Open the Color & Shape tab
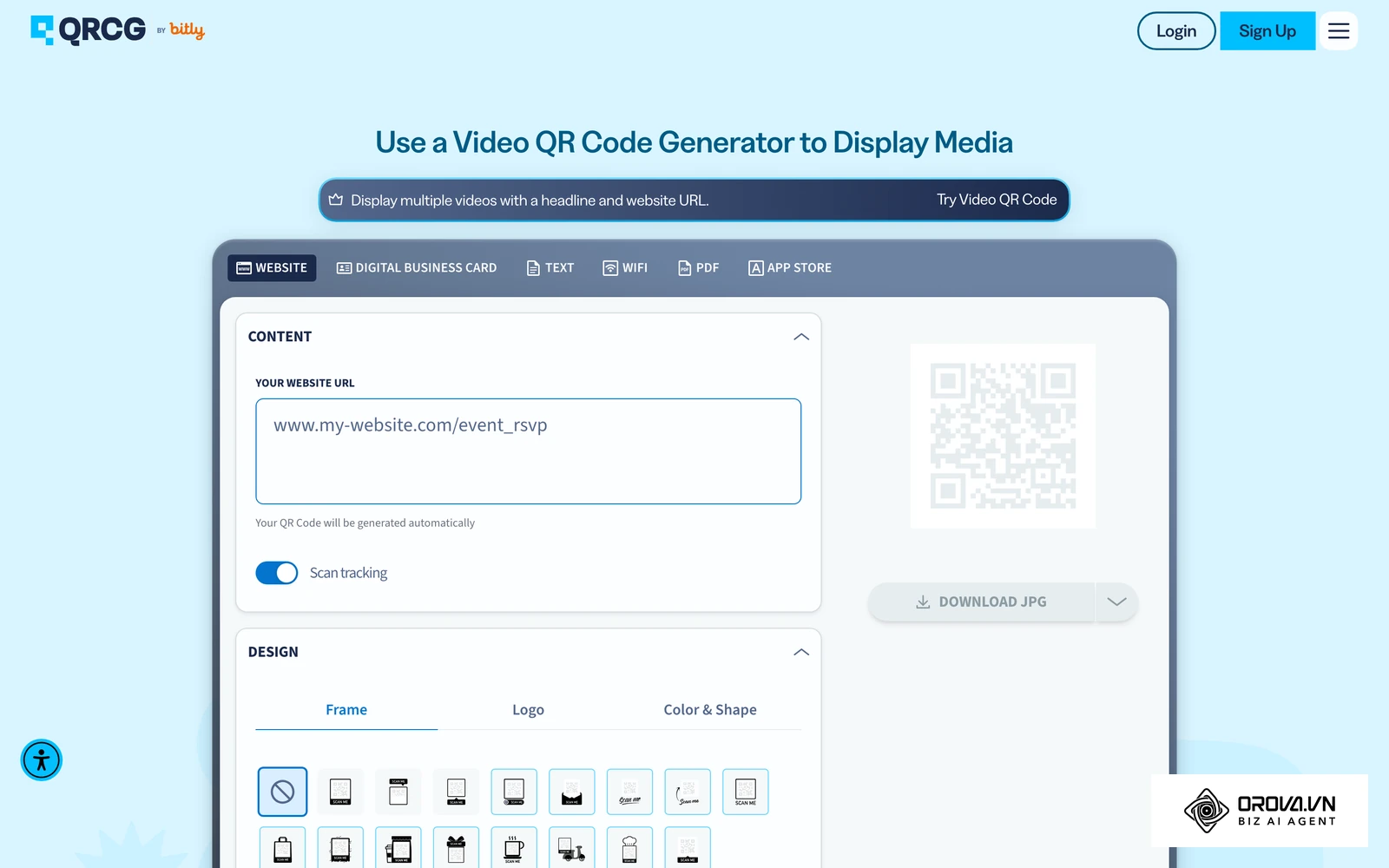1389x868 pixels. point(710,710)
